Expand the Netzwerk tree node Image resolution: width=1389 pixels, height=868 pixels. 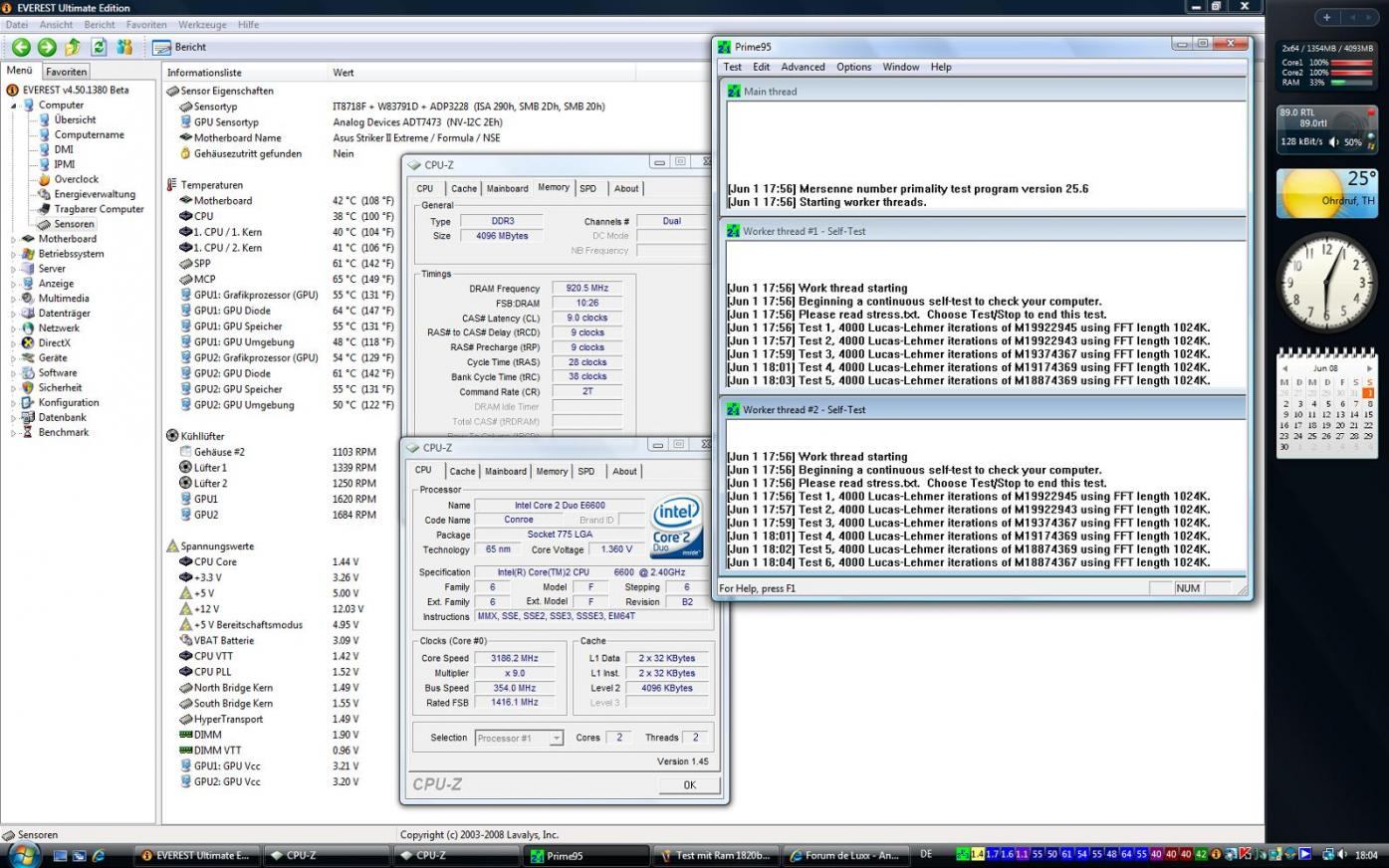[x=14, y=328]
